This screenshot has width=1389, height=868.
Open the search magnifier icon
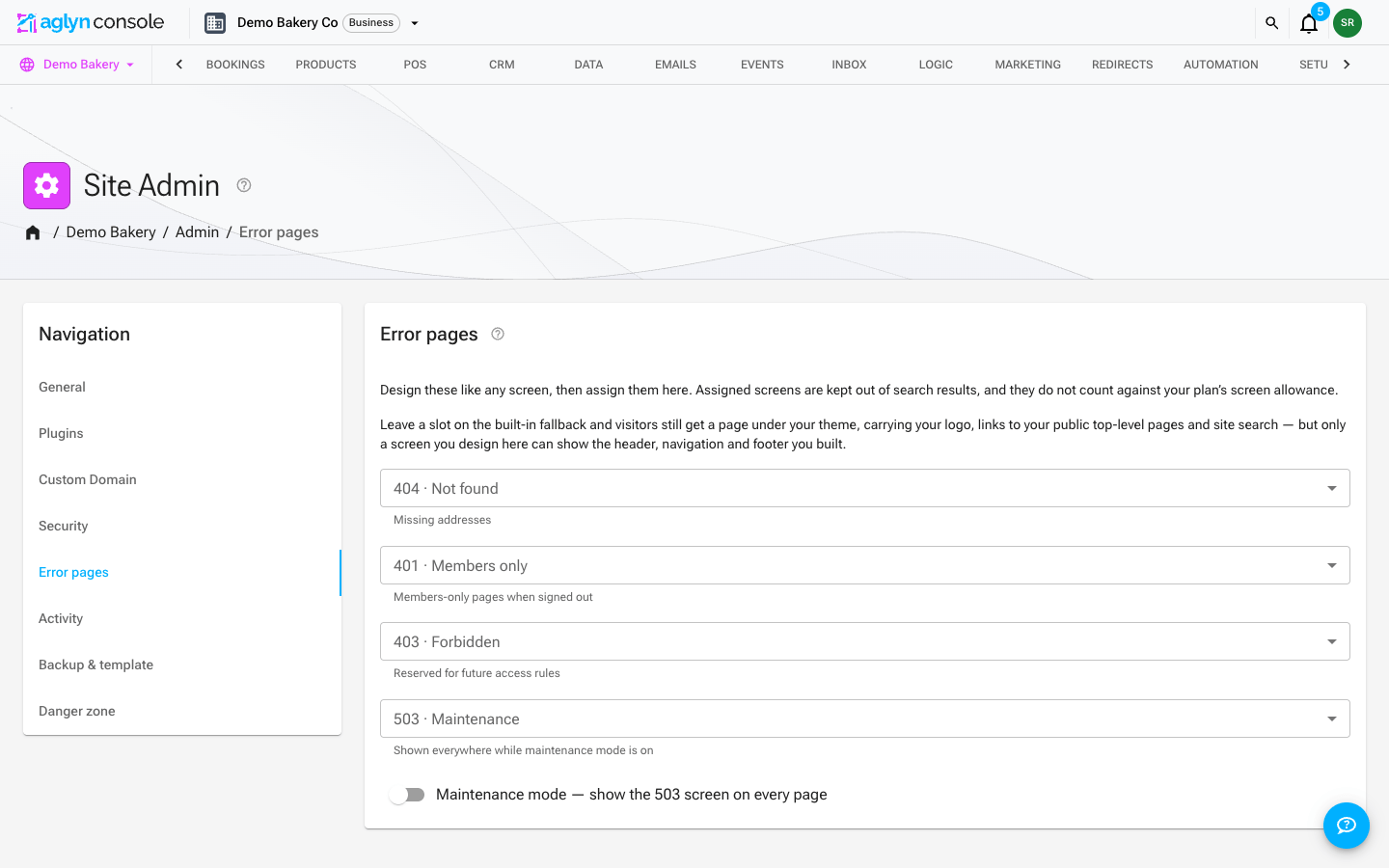[1271, 23]
